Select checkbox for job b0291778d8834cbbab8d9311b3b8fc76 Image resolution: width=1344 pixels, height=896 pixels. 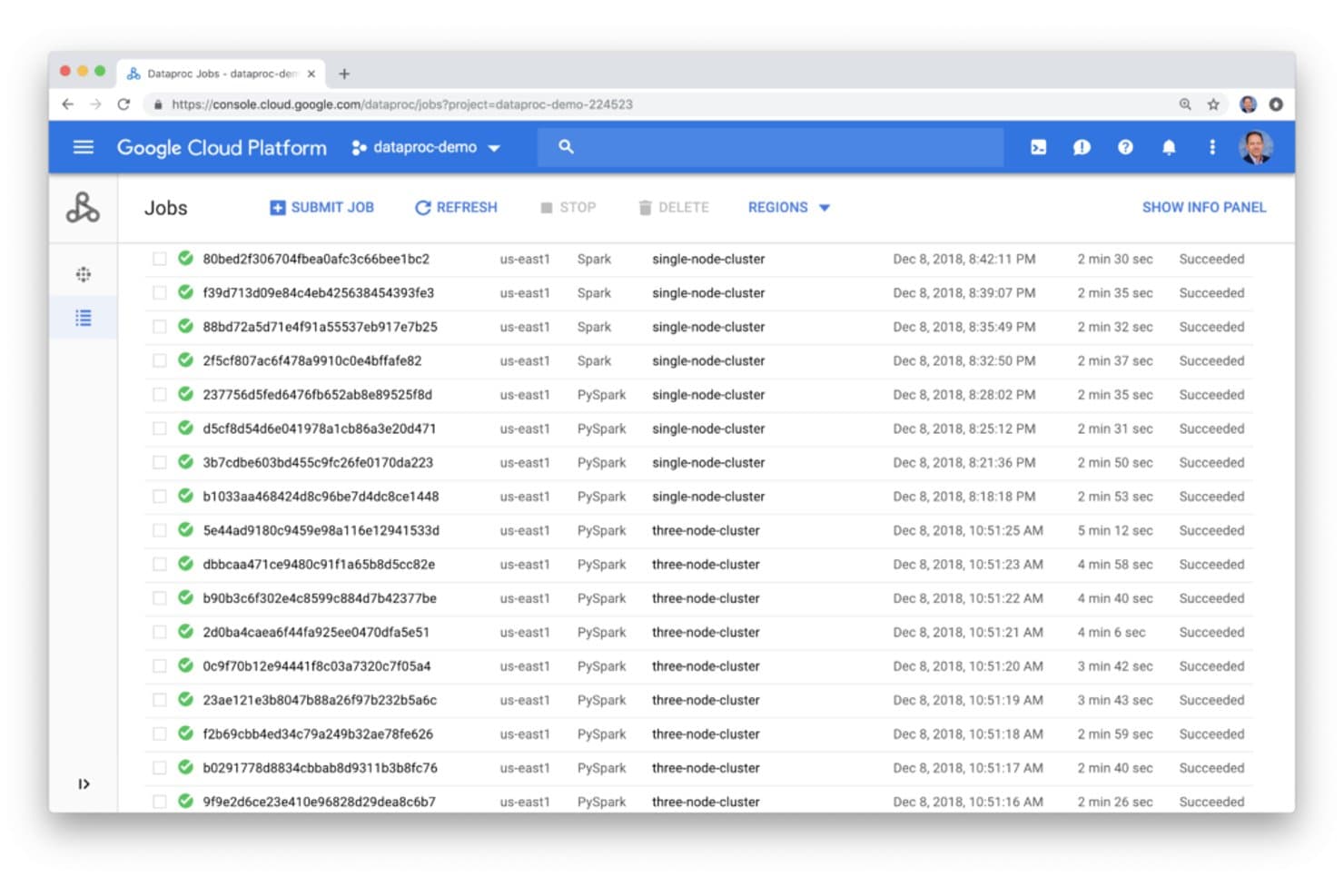(160, 768)
